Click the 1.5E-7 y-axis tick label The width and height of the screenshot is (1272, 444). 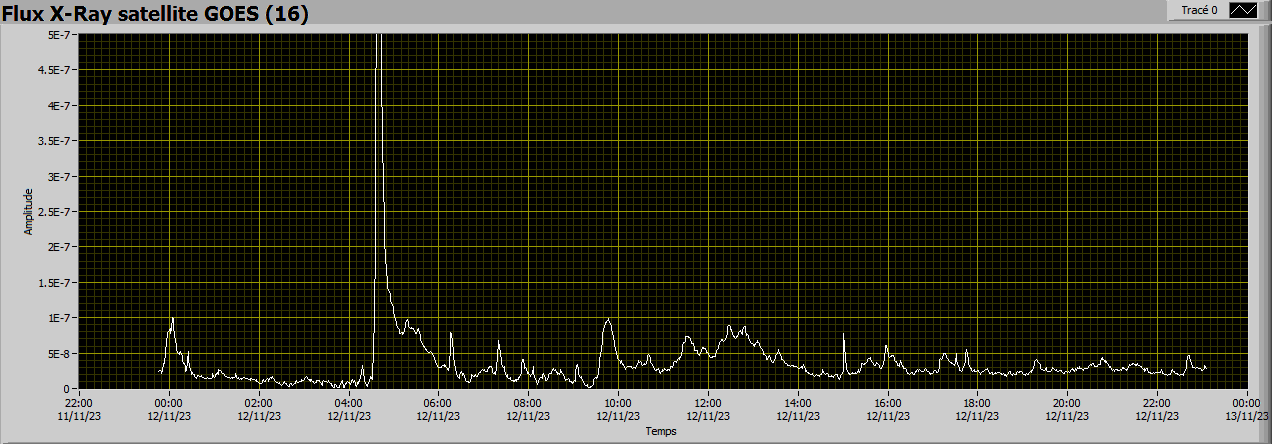tap(57, 283)
